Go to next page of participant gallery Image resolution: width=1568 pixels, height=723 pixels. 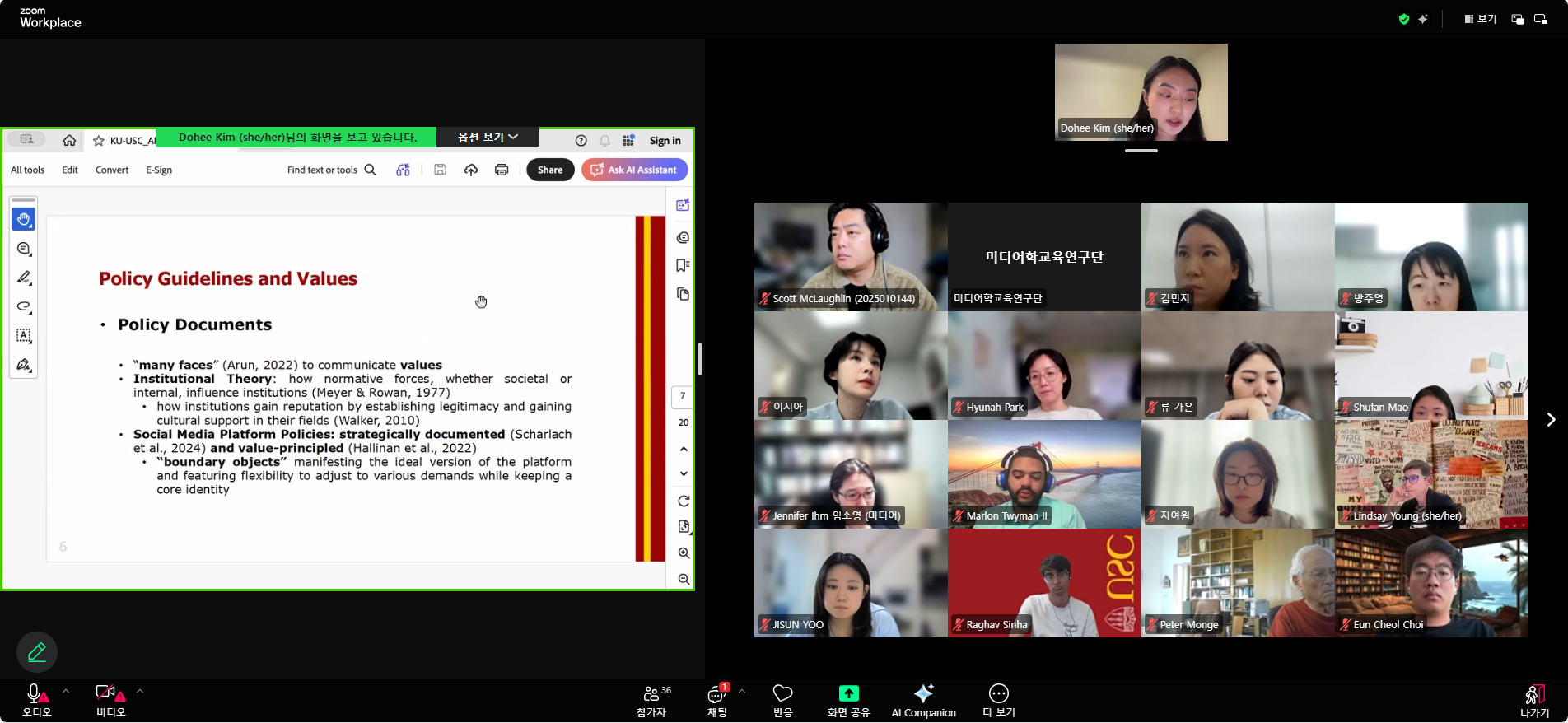[1551, 420]
